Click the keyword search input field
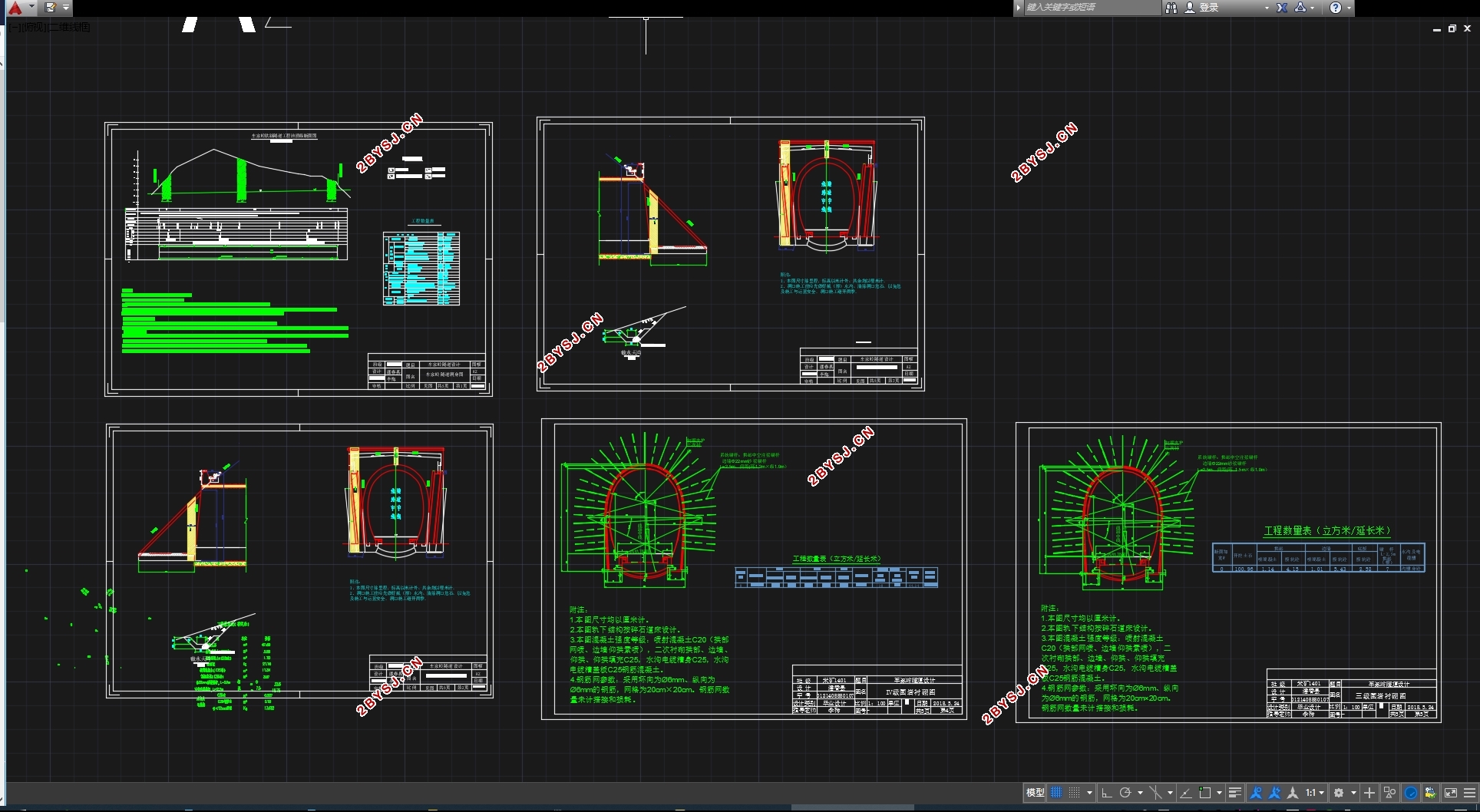Screen dimensions: 1480x812 click(x=1092, y=8)
